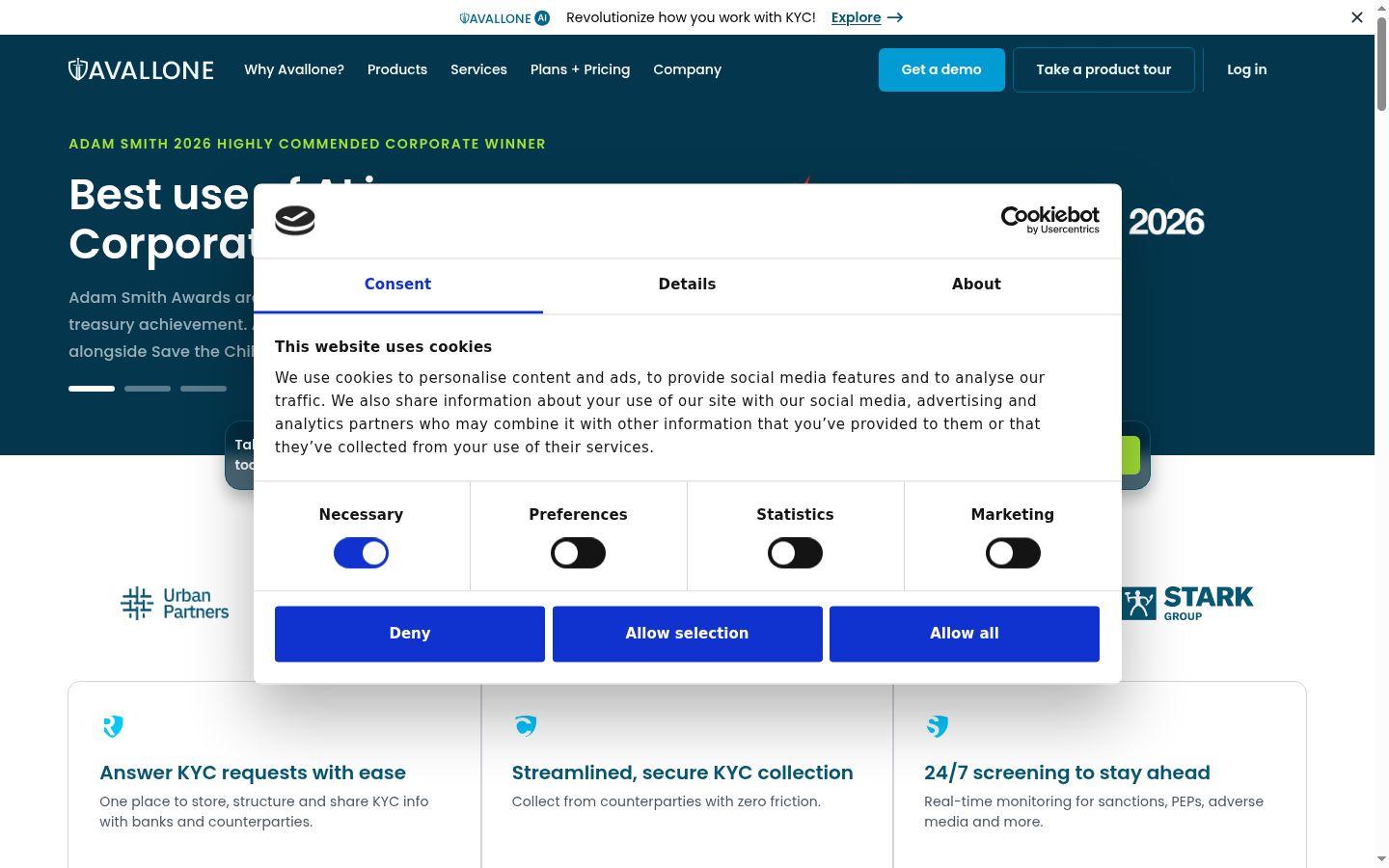1389x868 pixels.
Task: Click the Cookiebot by Usercentrics logo
Action: 1050,220
